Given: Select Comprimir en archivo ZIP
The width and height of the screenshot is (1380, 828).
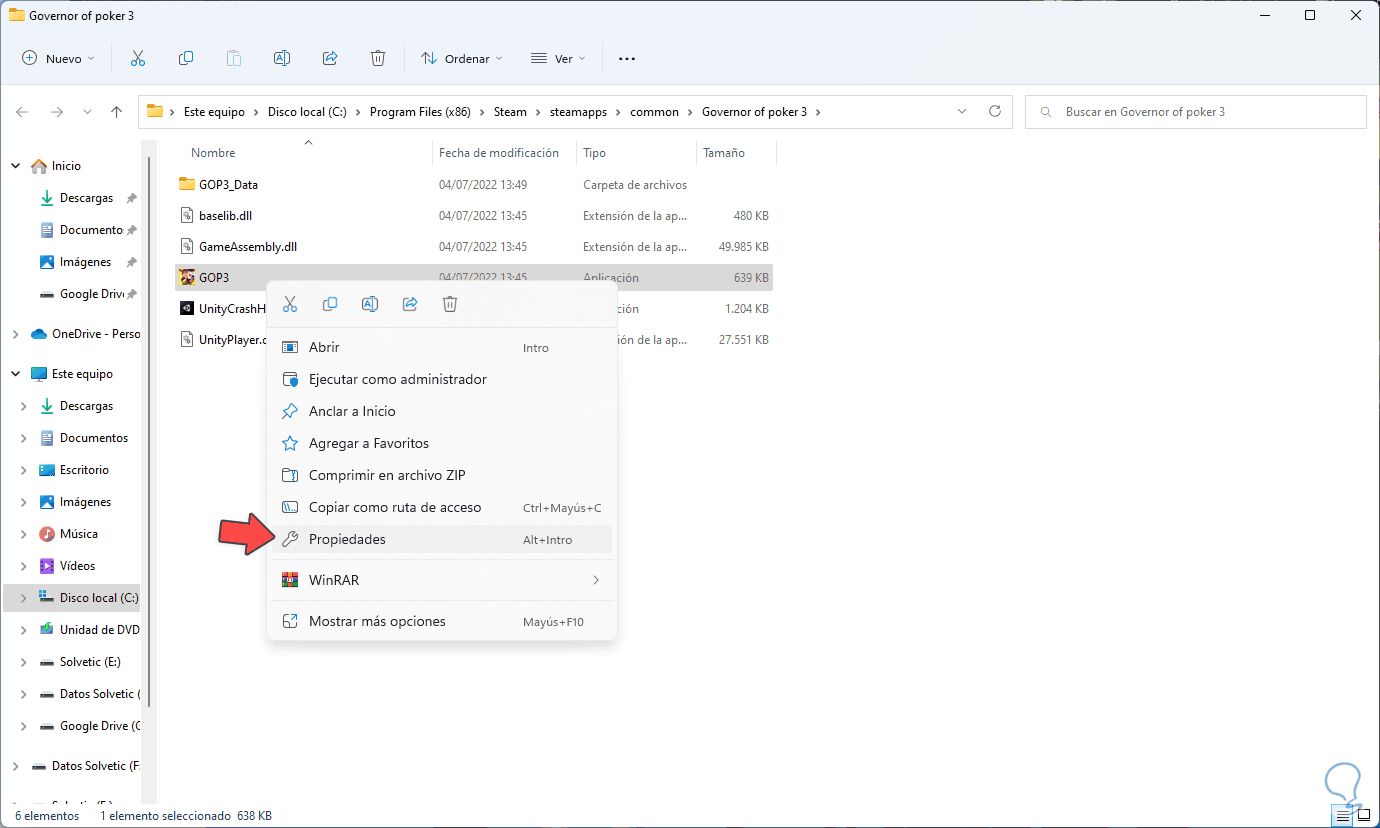Looking at the screenshot, I should click(x=442, y=475).
